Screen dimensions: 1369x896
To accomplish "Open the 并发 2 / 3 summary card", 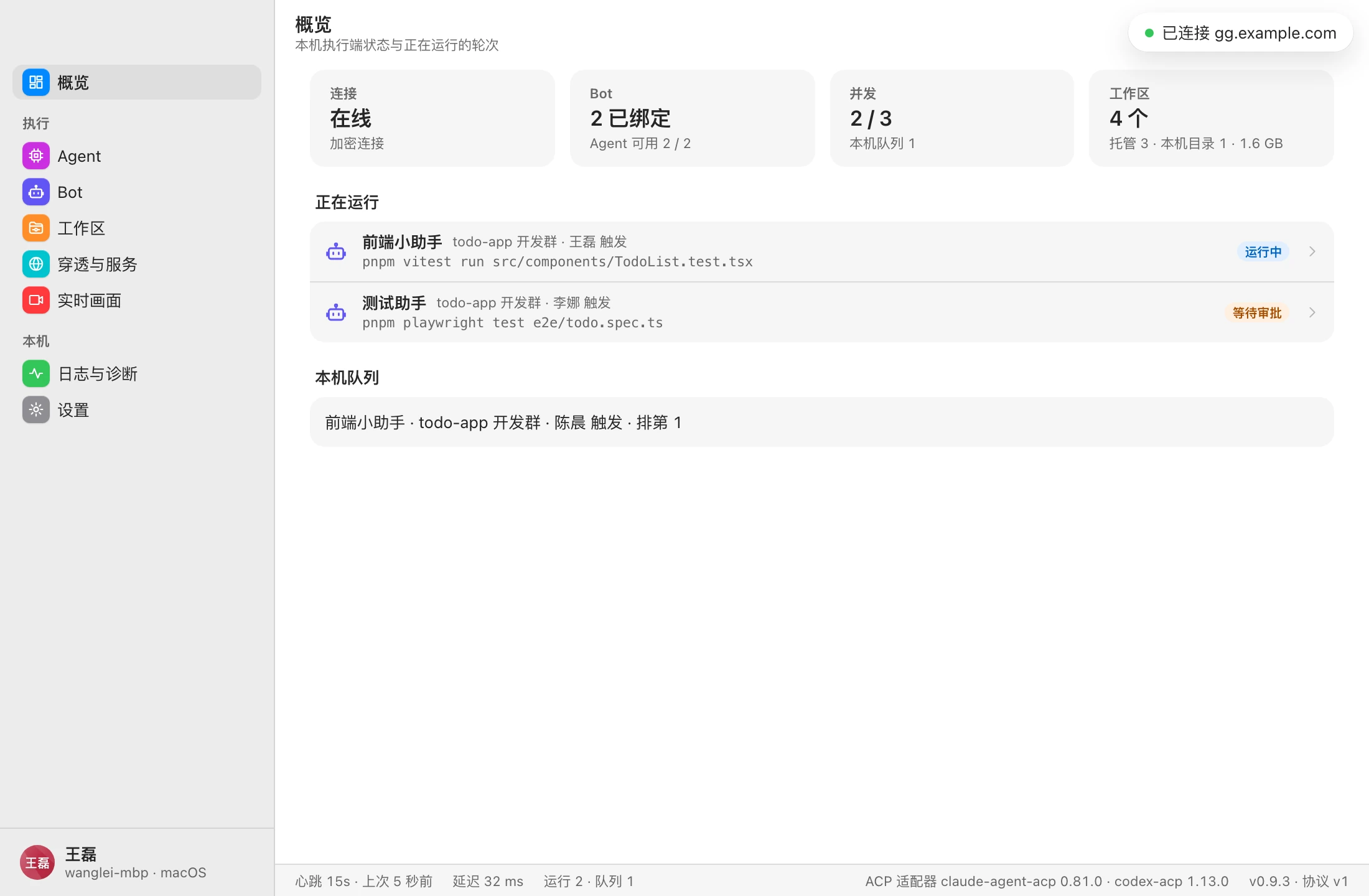I will point(952,118).
